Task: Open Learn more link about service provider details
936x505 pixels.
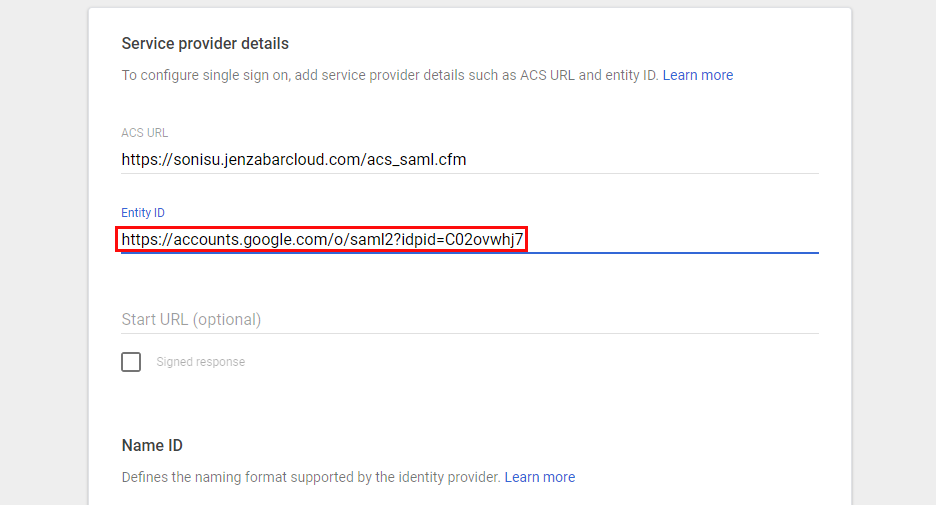Action: coord(697,75)
